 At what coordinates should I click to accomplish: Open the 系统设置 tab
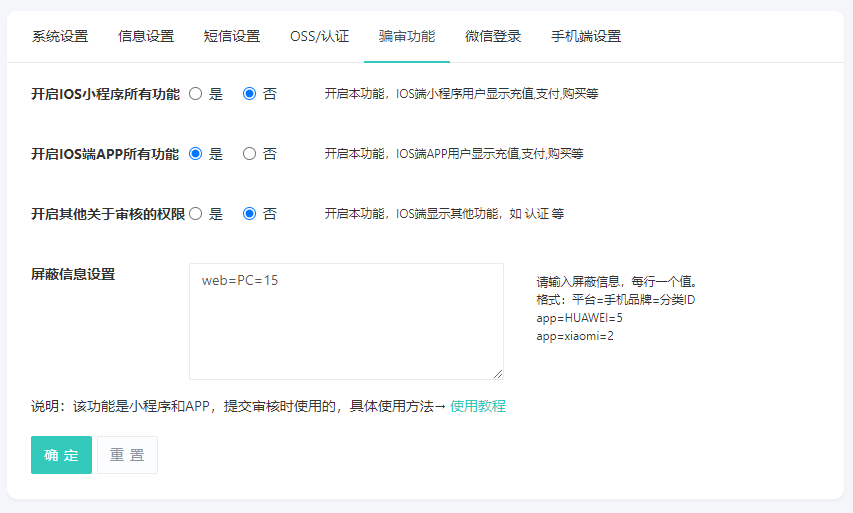point(60,36)
